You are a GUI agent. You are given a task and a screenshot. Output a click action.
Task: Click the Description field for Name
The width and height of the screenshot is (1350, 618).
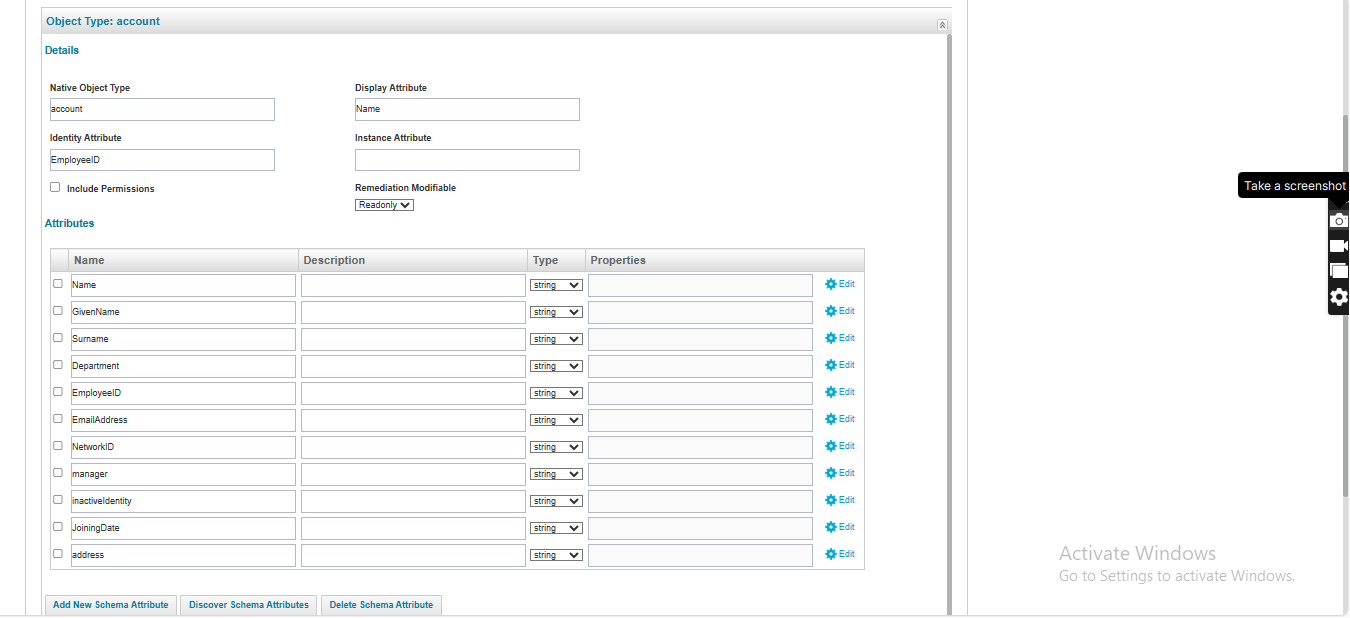(413, 285)
